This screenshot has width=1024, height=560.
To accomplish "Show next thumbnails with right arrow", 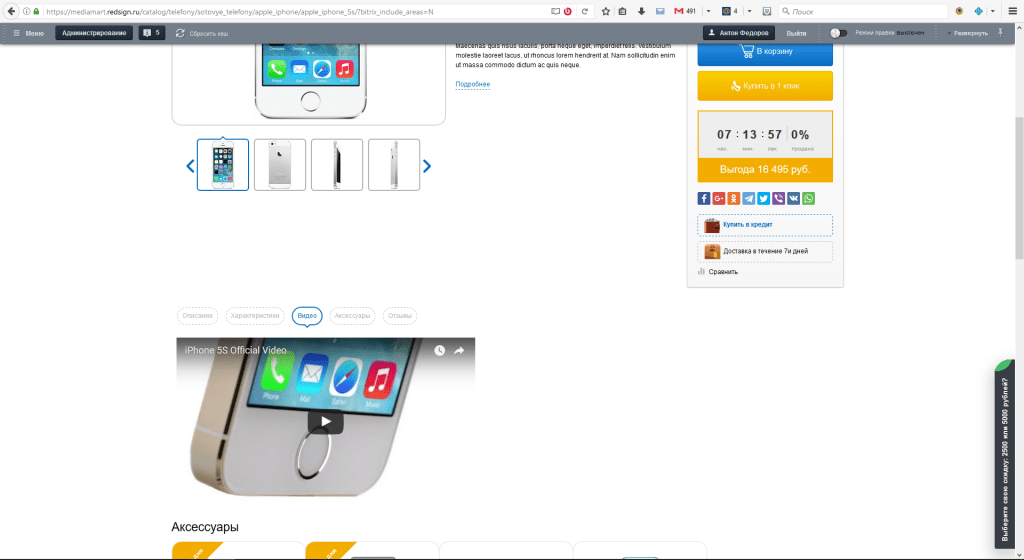I will pyautogui.click(x=426, y=166).
